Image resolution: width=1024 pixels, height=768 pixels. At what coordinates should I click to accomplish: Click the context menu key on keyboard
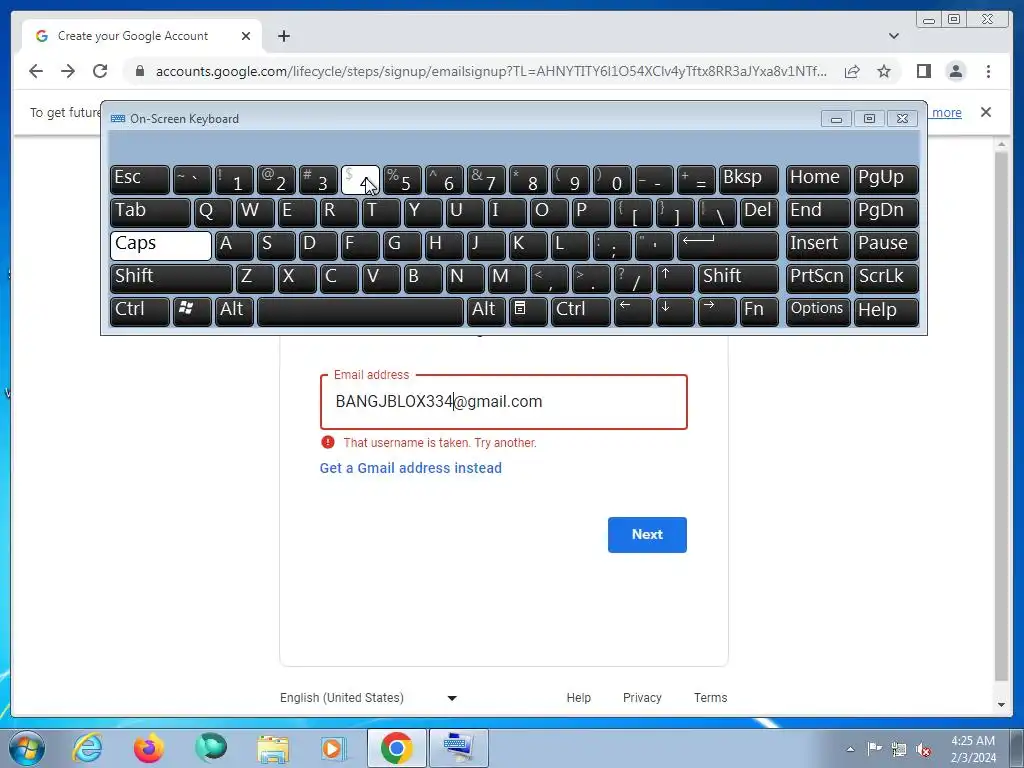(x=528, y=311)
